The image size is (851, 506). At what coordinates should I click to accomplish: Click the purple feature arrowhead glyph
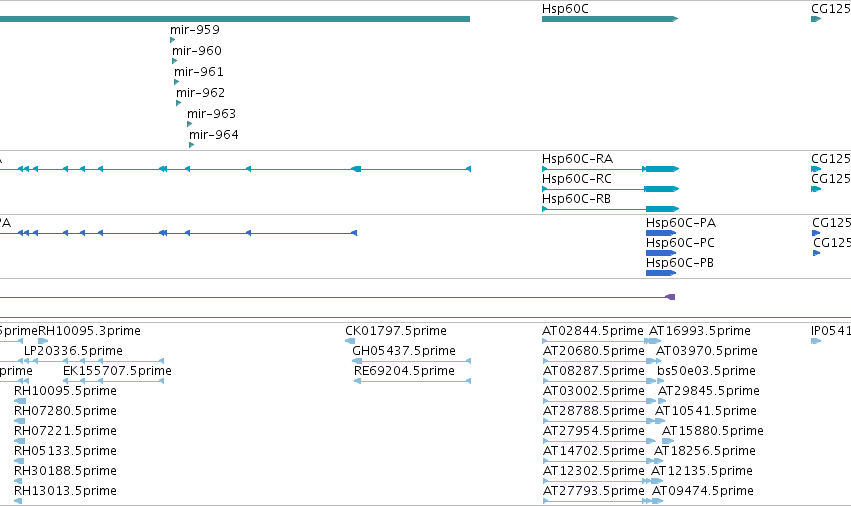[x=670, y=297]
